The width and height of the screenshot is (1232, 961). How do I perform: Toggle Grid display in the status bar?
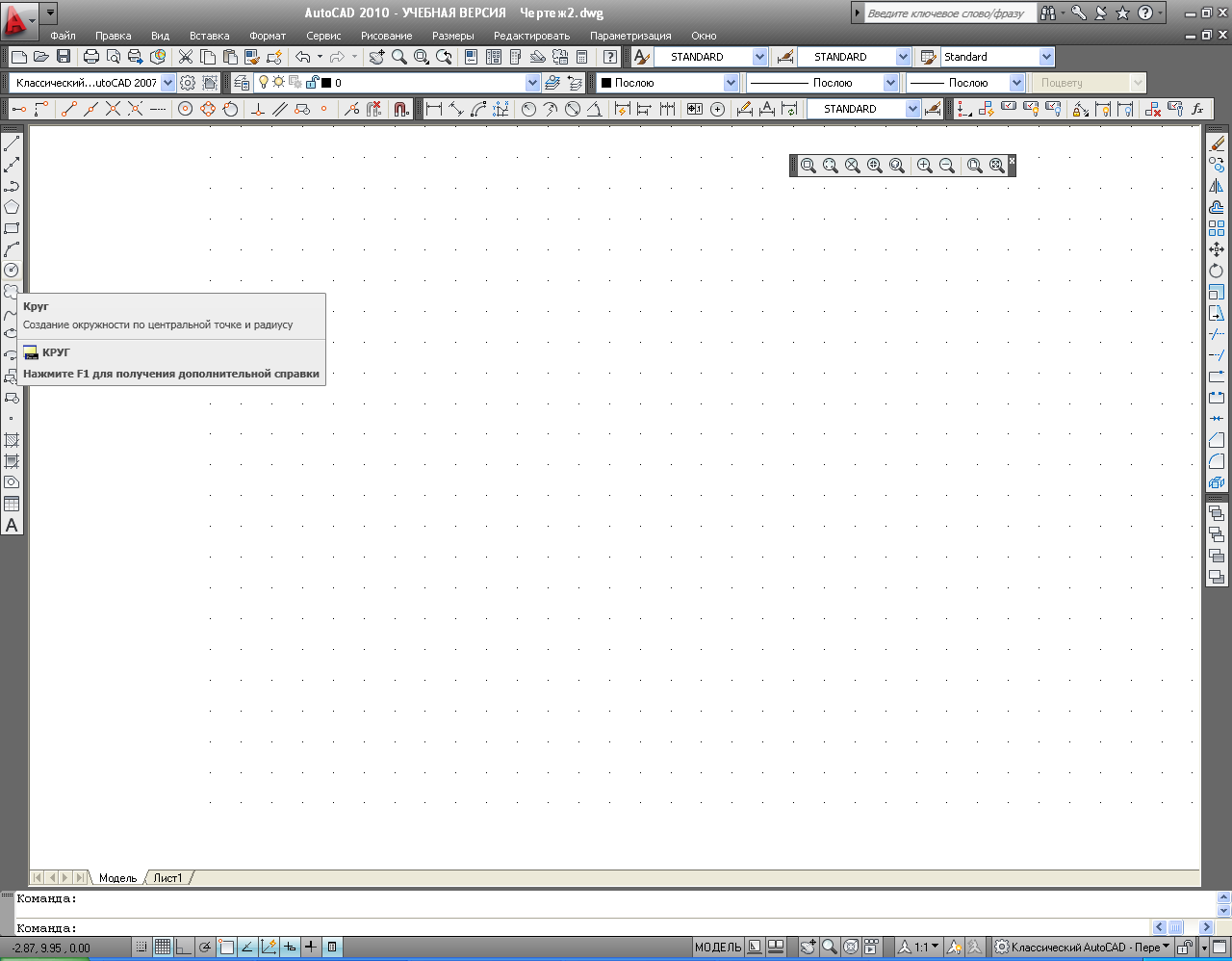[x=163, y=948]
